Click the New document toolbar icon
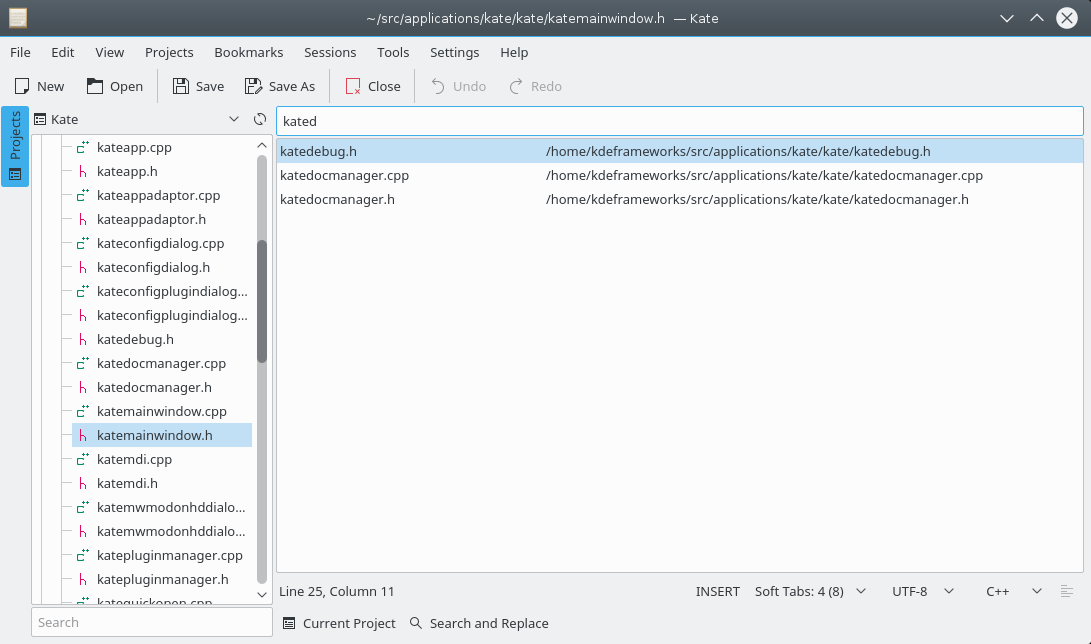Screen dimensions: 1091x644 pyautogui.click(x=23, y=86)
